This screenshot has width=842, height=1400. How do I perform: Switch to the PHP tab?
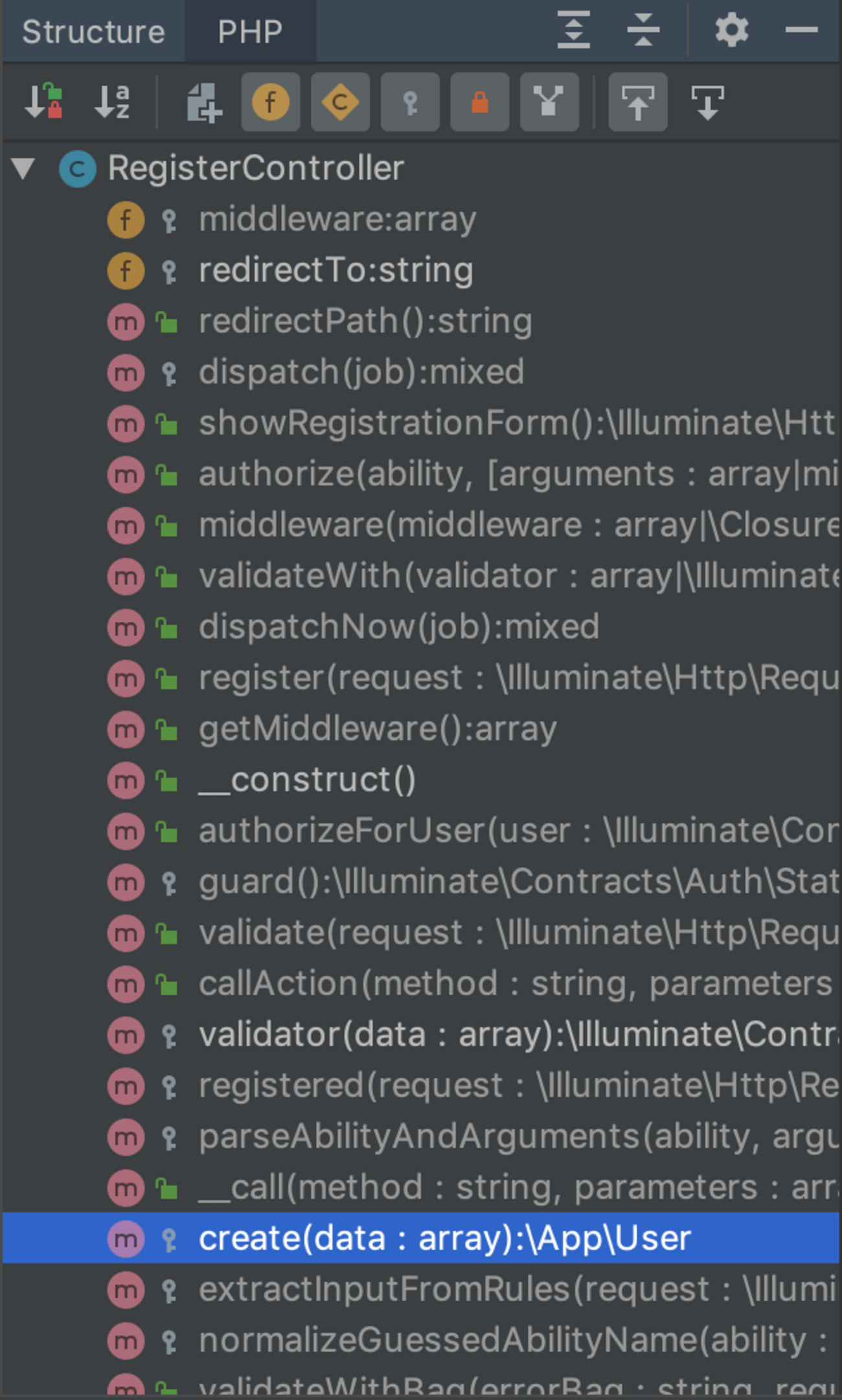pos(250,32)
